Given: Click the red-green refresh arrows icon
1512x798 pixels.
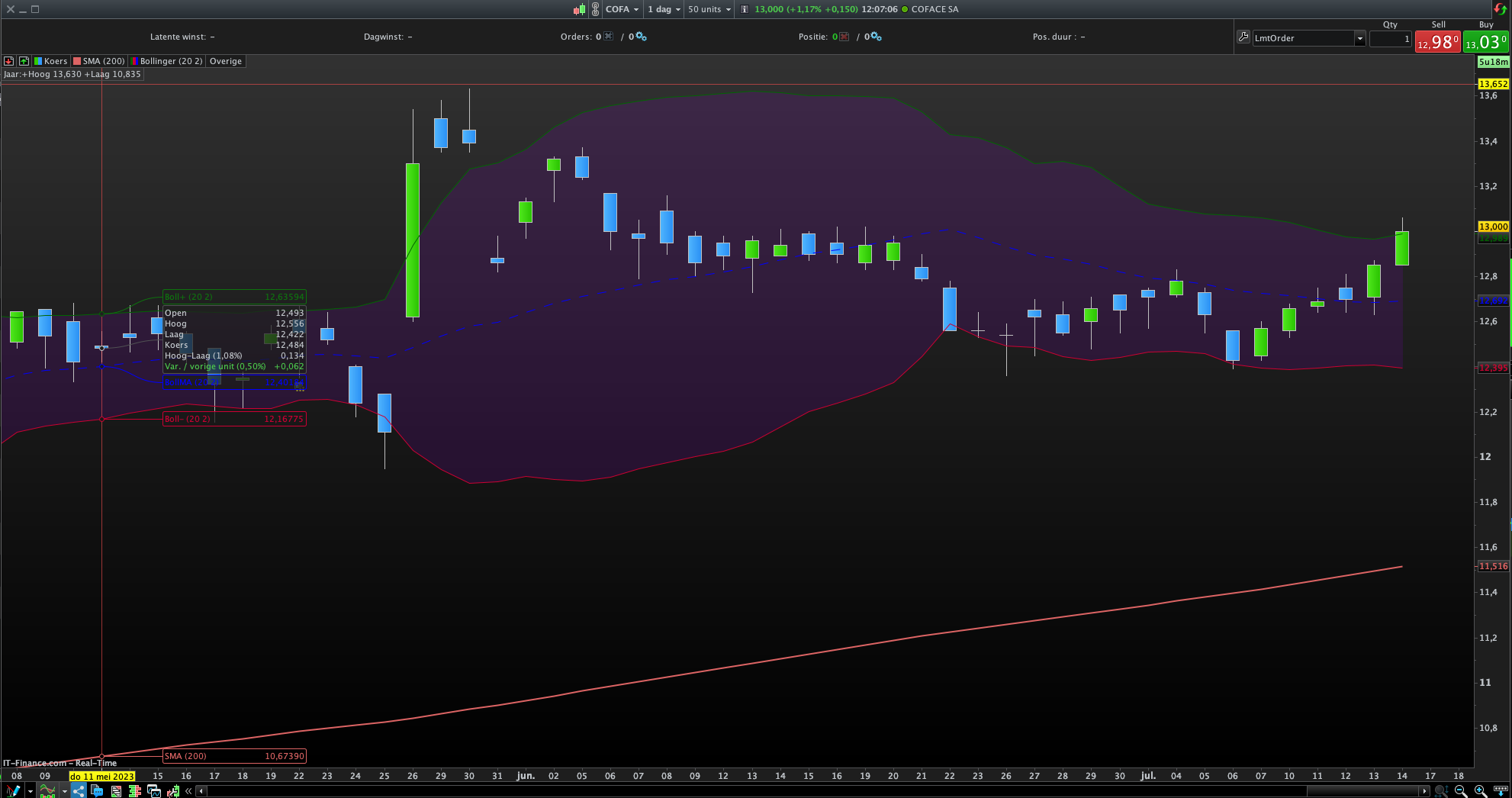Looking at the screenshot, I should pos(1500,9).
